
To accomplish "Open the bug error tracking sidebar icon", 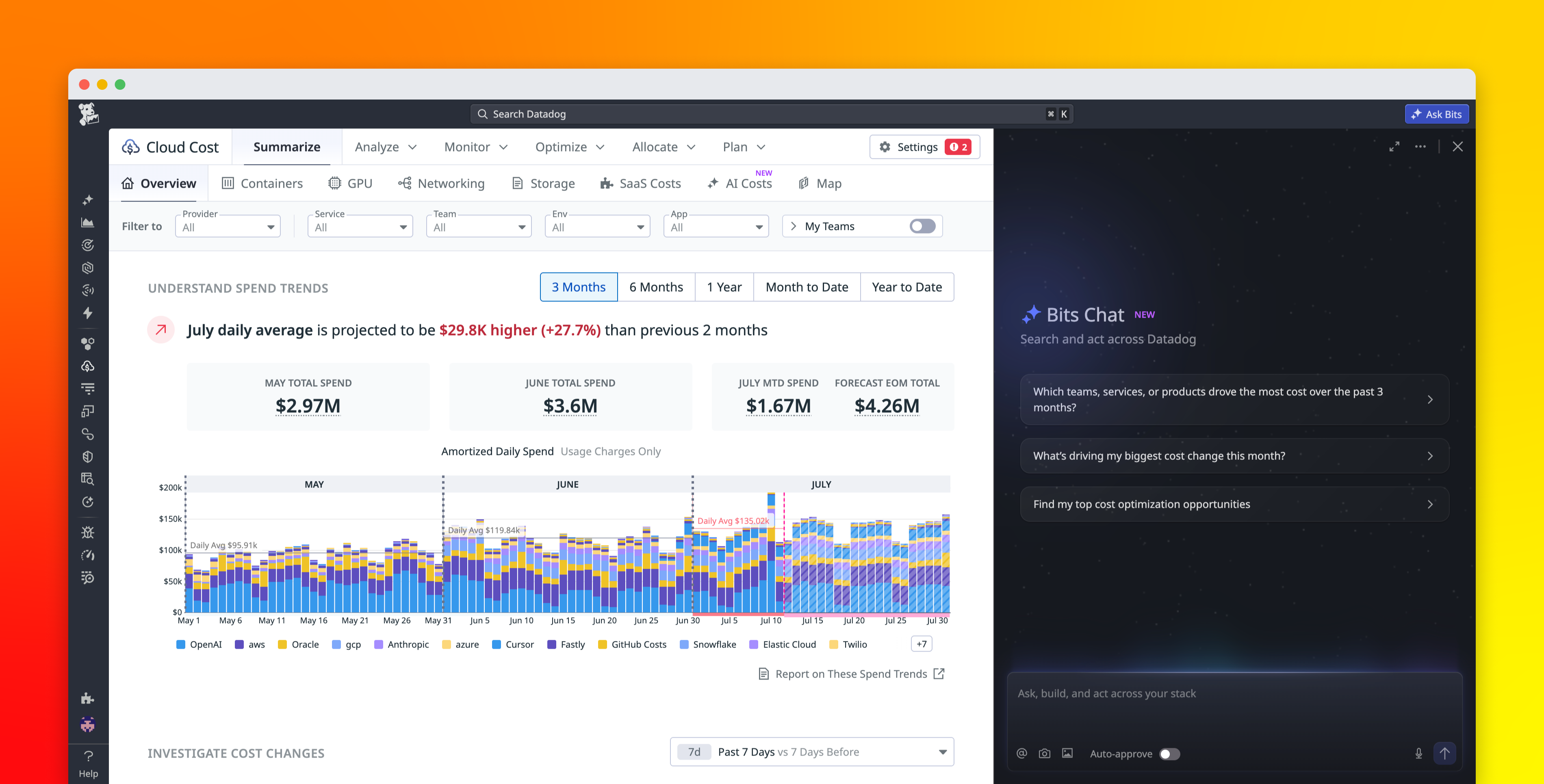I will pos(87,532).
